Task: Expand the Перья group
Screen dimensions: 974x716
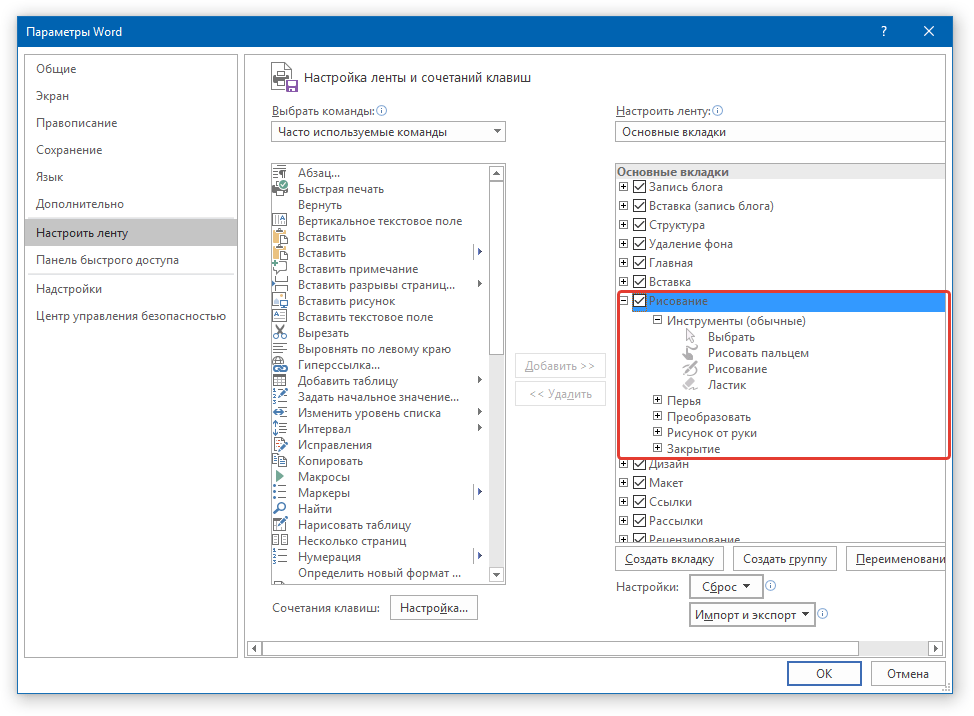Action: pyautogui.click(x=658, y=401)
